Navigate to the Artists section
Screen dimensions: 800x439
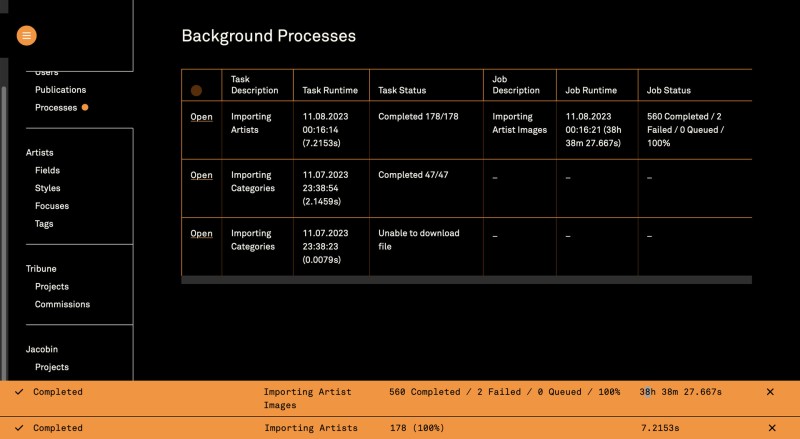pos(40,152)
